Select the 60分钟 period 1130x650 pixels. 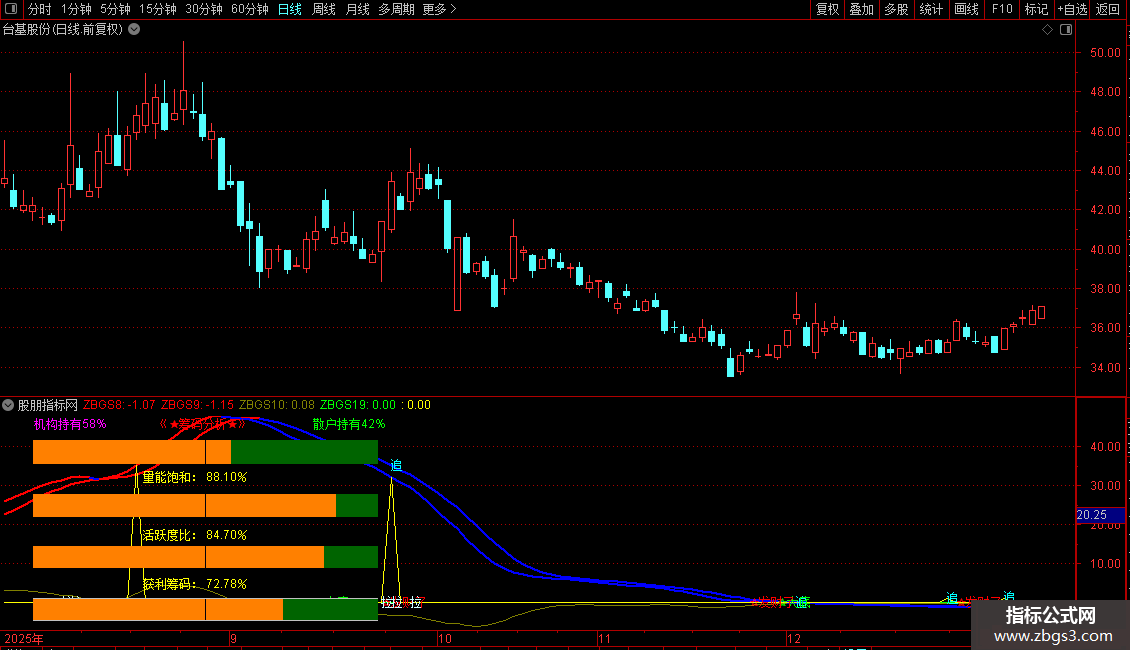[x=250, y=9]
